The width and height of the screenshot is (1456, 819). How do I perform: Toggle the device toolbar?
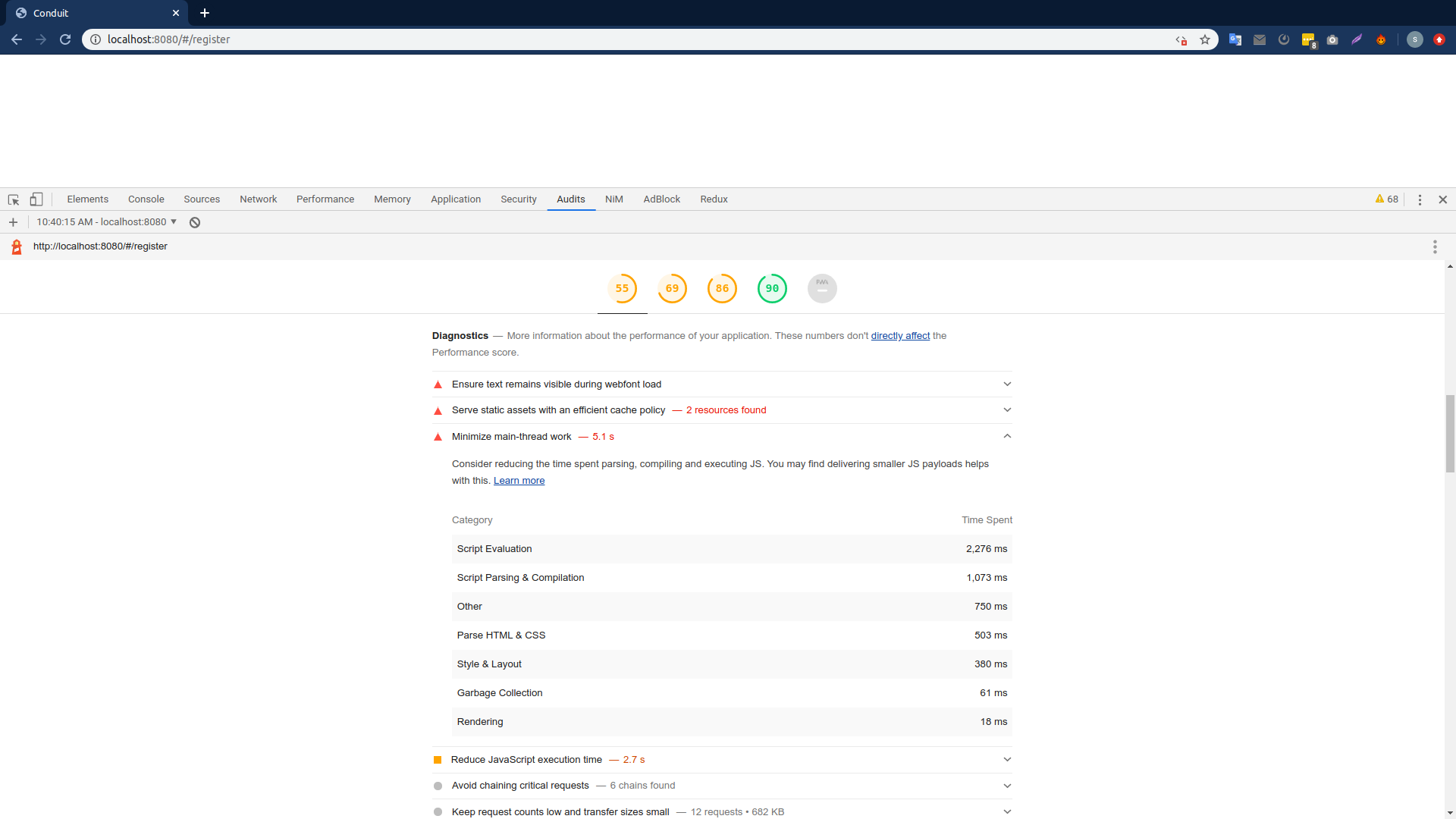click(x=36, y=199)
